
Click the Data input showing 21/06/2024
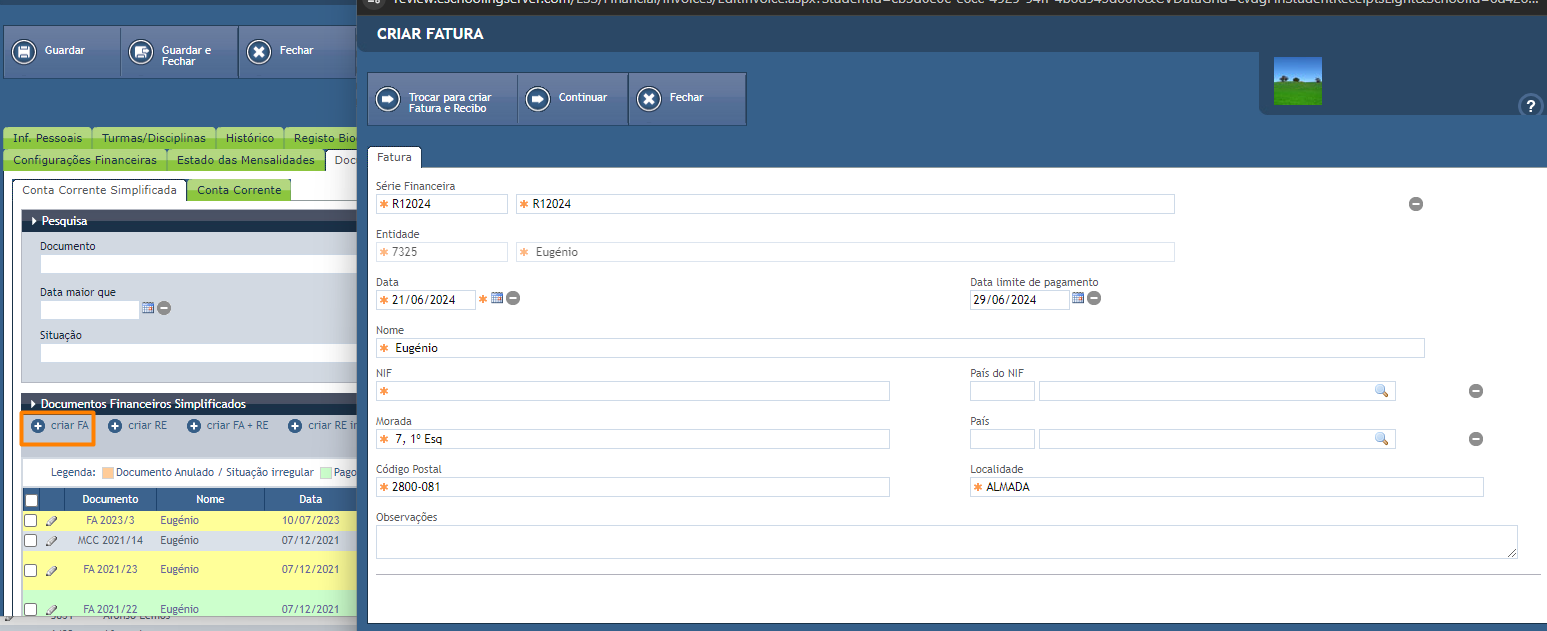(426, 300)
